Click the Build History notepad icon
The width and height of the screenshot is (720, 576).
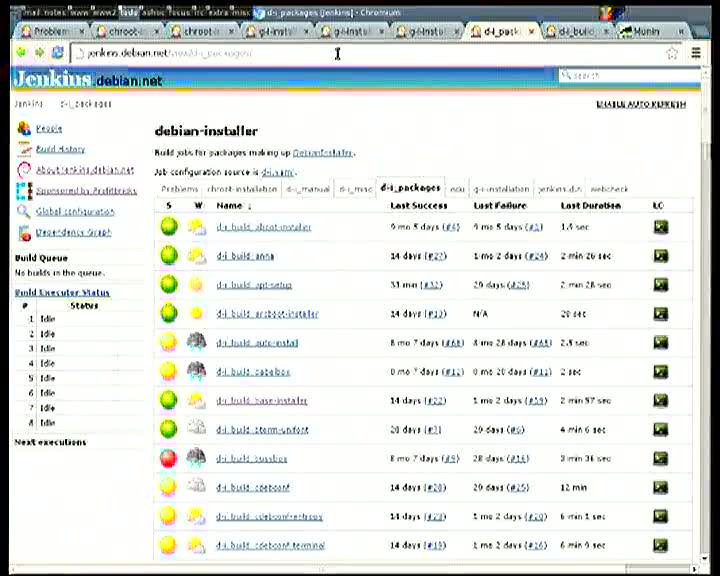pyautogui.click(x=24, y=149)
